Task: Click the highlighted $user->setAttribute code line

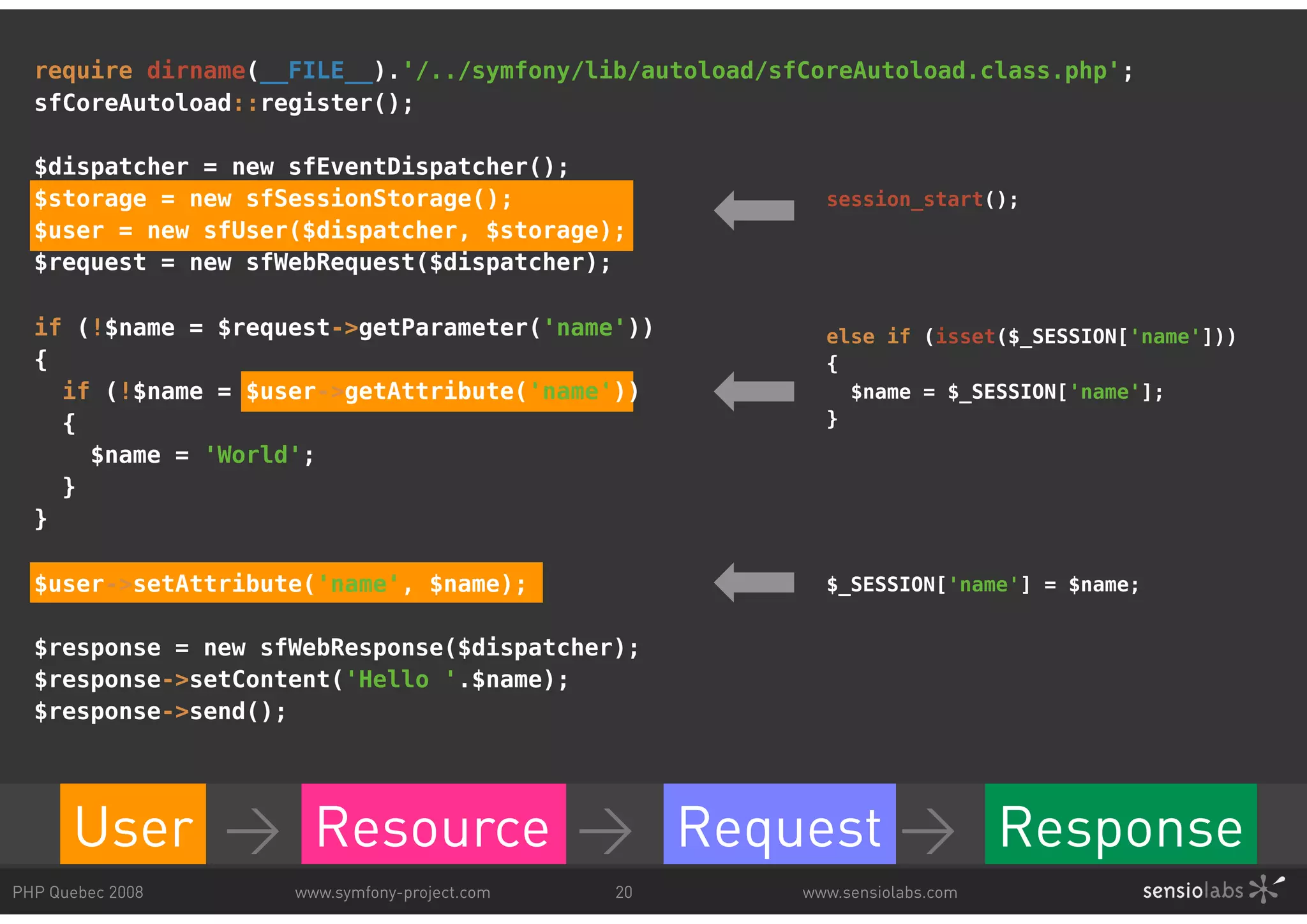Action: click(286, 583)
